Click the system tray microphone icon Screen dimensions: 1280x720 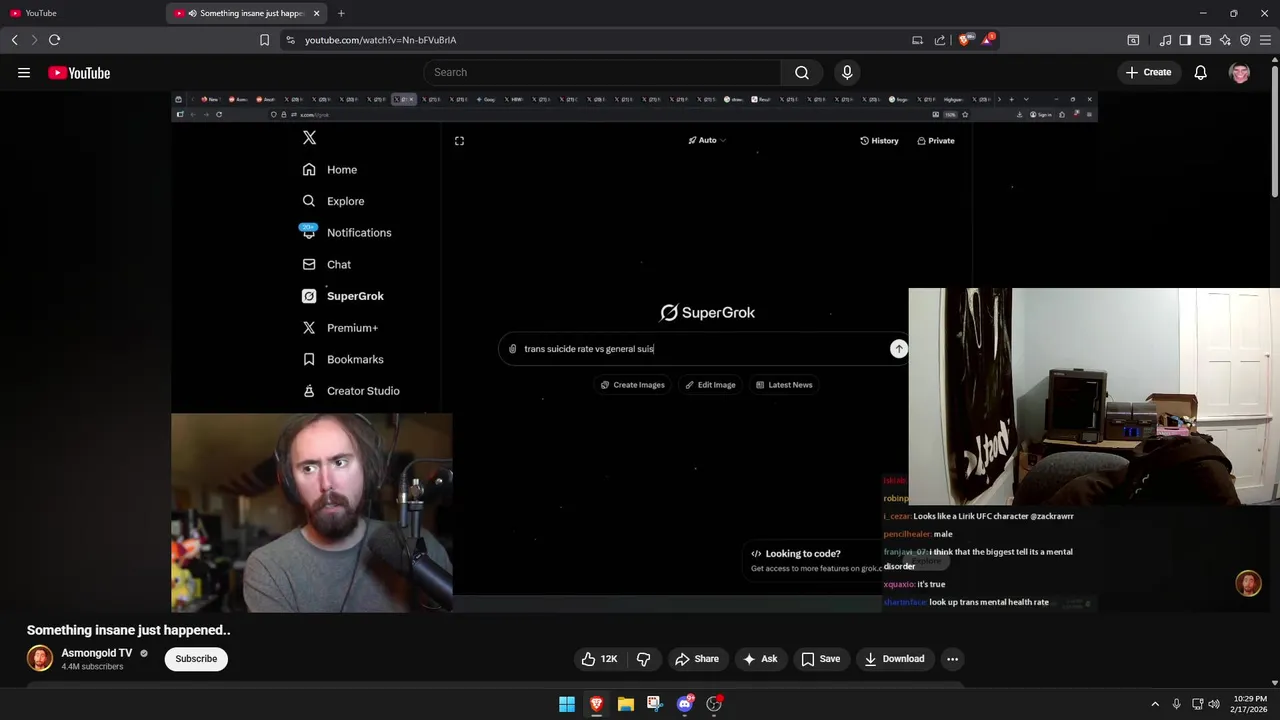coord(1177,704)
